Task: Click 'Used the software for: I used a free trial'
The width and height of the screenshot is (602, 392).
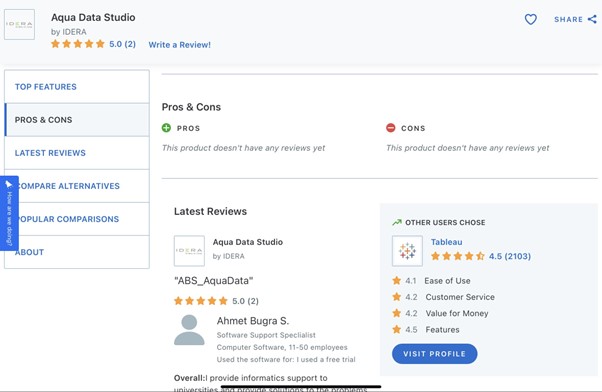Action: (x=286, y=360)
